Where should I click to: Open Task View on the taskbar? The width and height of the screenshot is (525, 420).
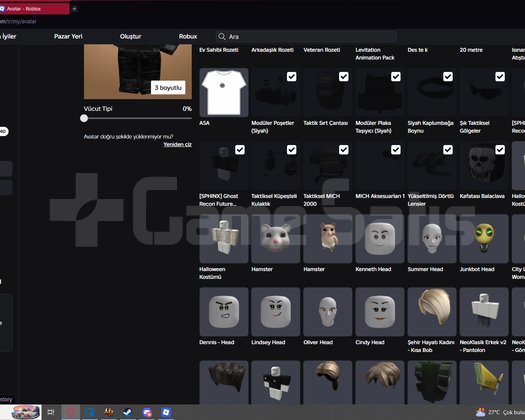coord(51,412)
